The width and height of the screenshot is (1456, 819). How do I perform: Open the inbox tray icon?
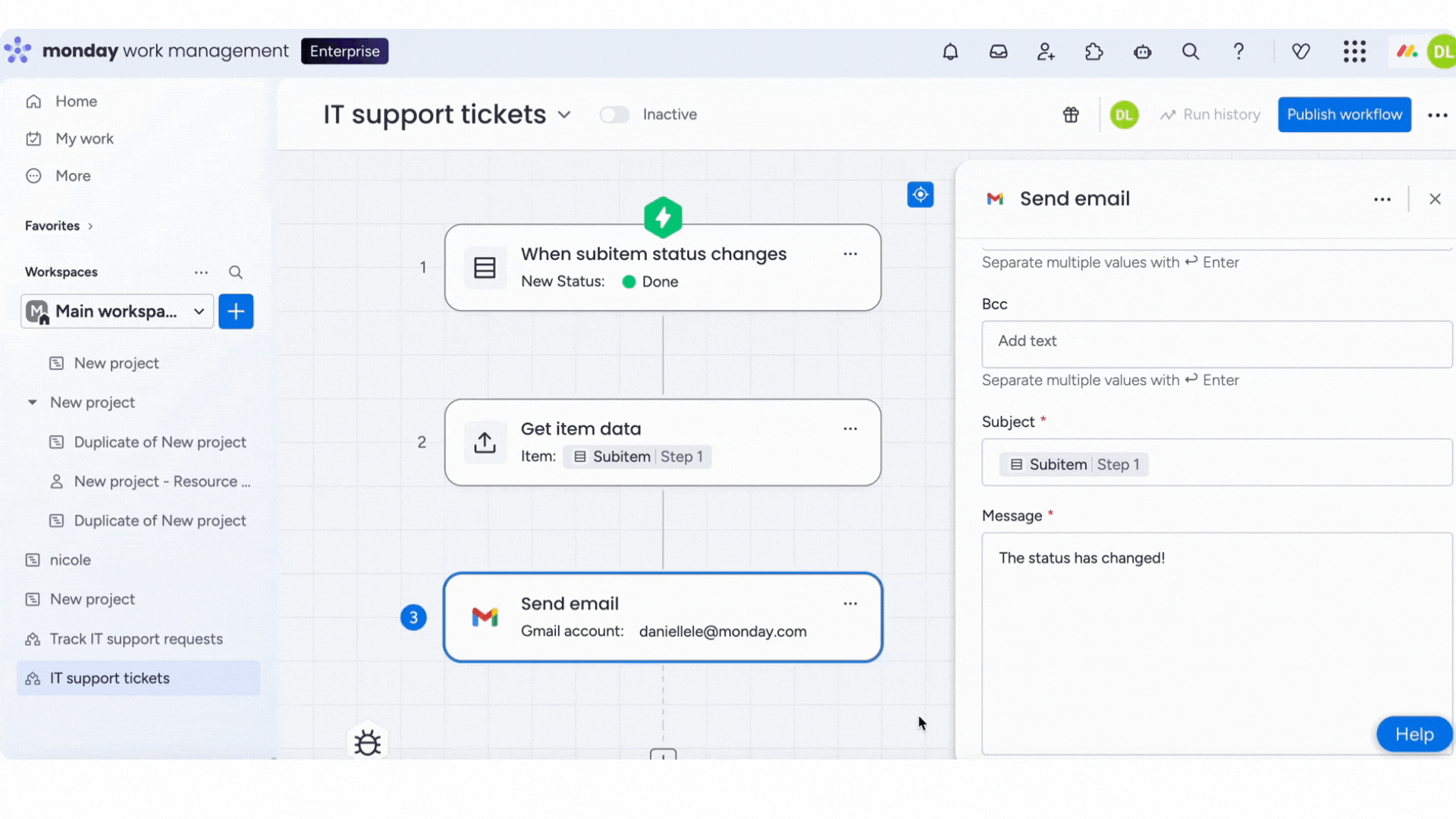pyautogui.click(x=998, y=52)
